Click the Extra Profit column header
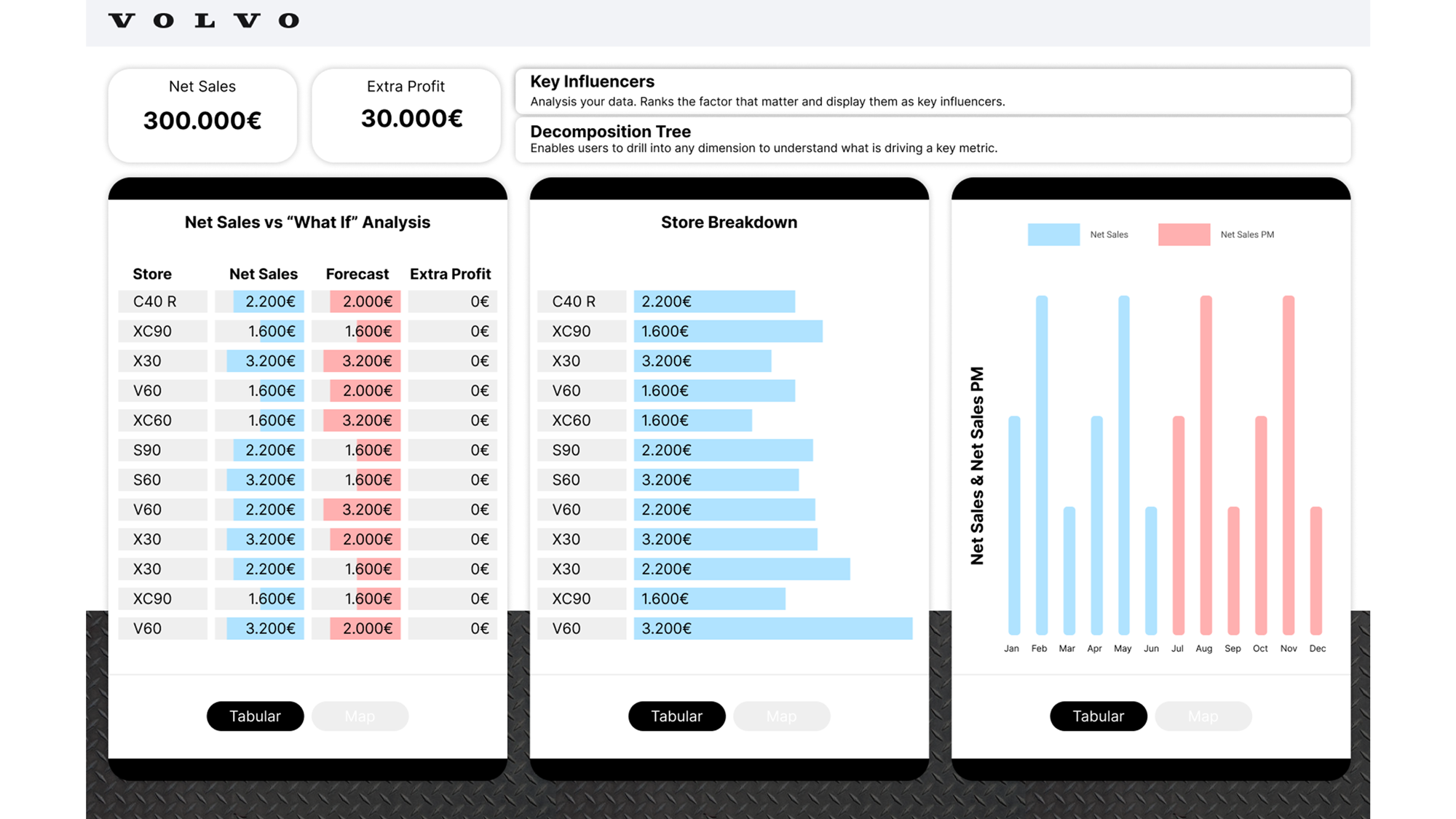 click(x=450, y=274)
